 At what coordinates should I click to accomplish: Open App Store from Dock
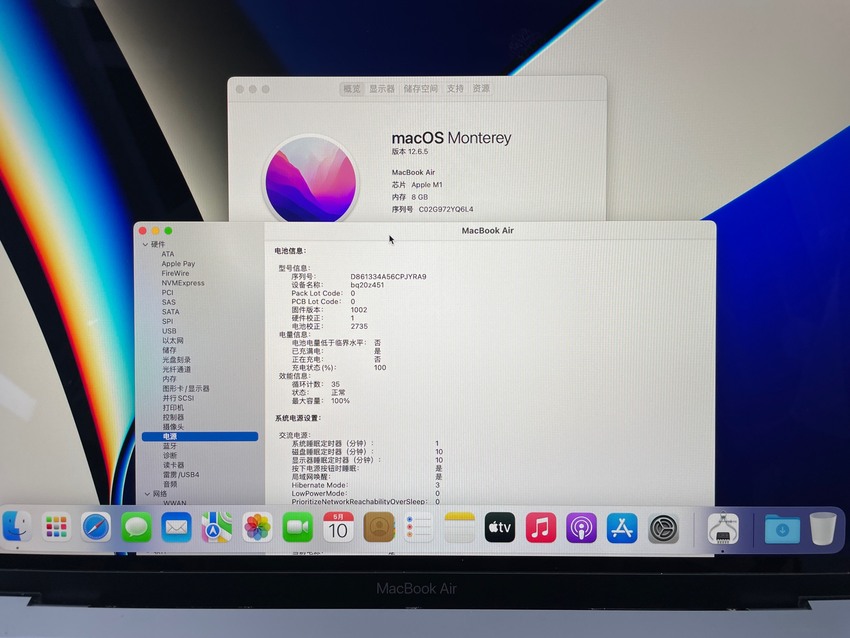[622, 527]
